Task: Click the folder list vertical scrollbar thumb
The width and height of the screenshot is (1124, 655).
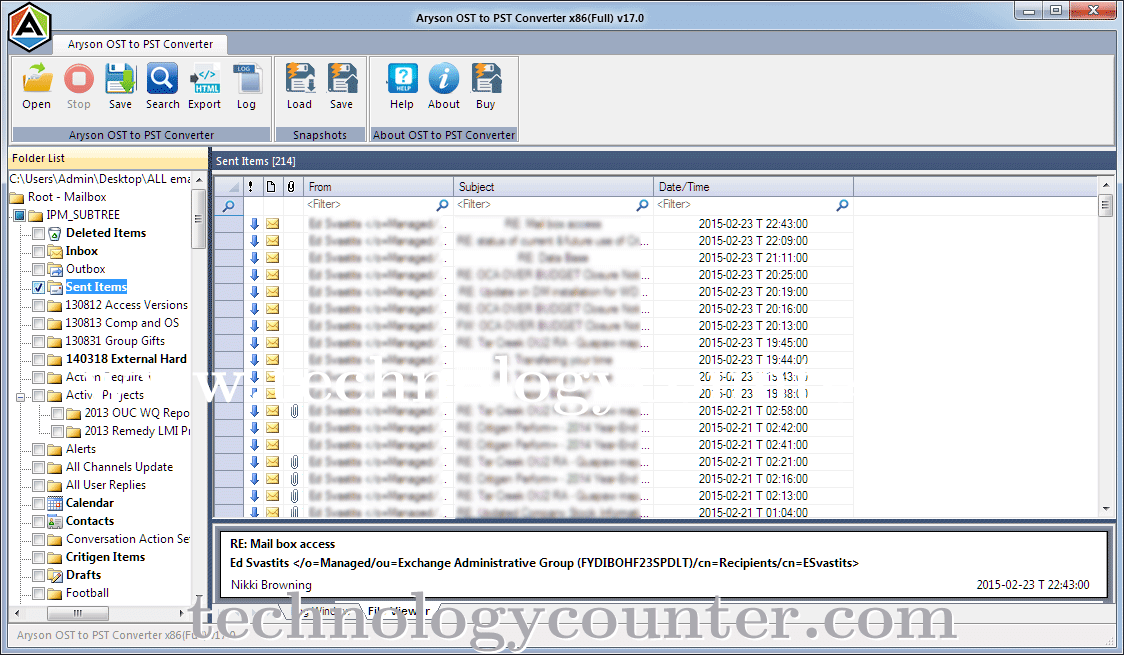Action: (x=199, y=218)
